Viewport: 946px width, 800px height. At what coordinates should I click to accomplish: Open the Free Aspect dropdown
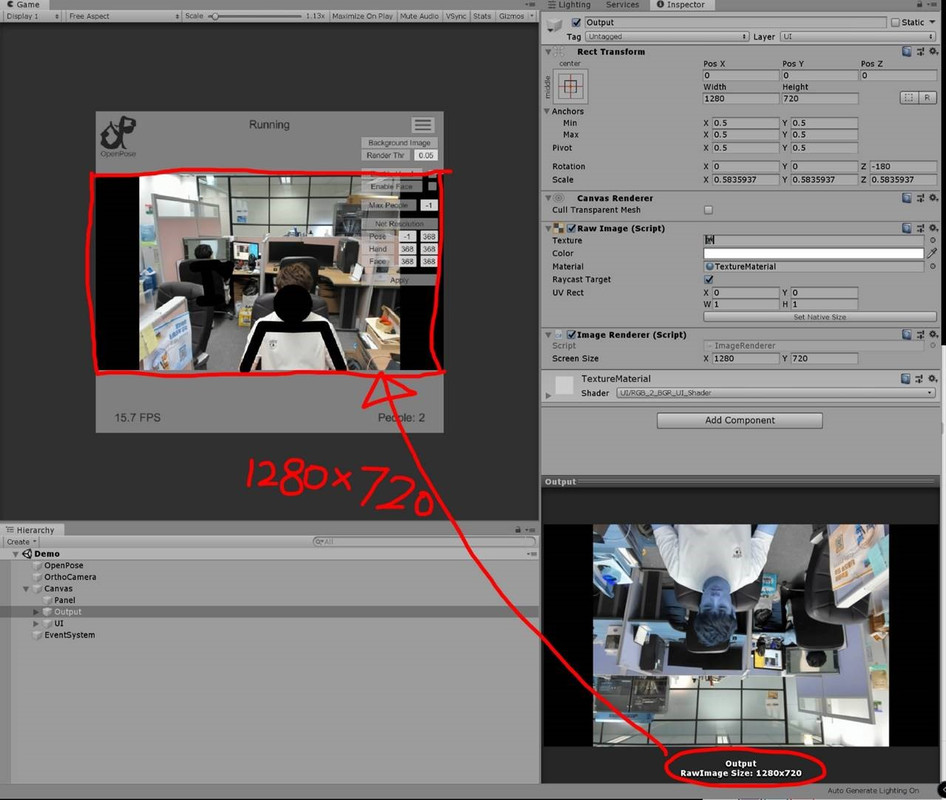pos(124,16)
